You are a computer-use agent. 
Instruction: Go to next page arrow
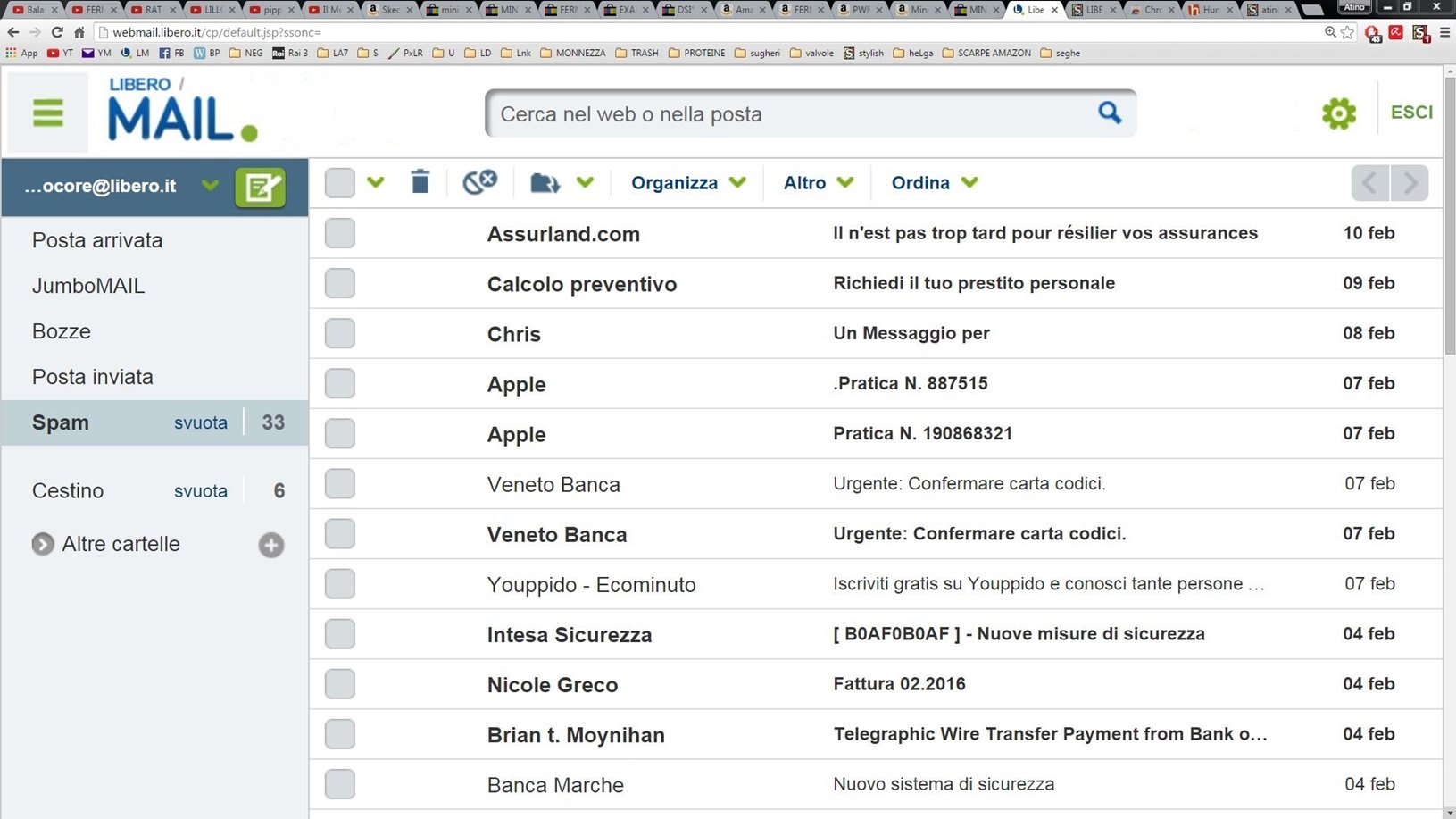click(1410, 183)
